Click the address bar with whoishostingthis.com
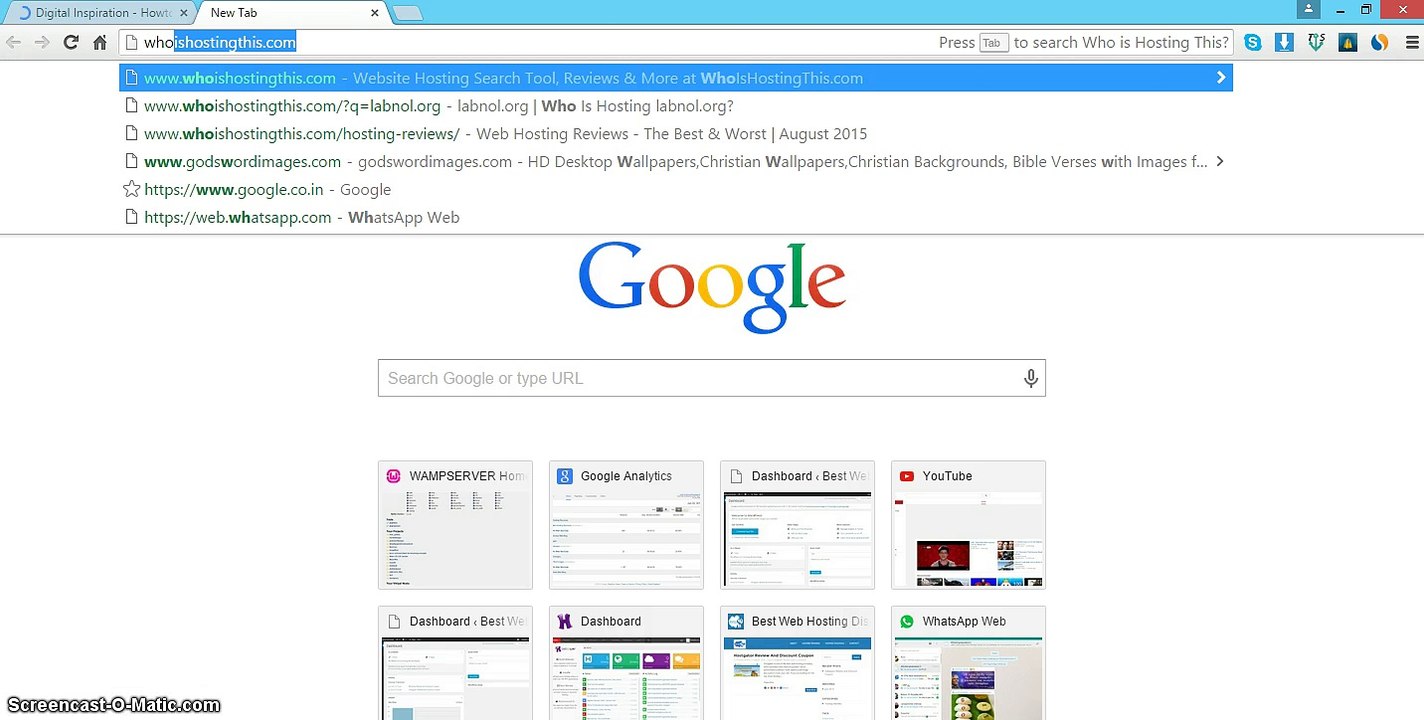The image size is (1424, 720). coord(676,42)
